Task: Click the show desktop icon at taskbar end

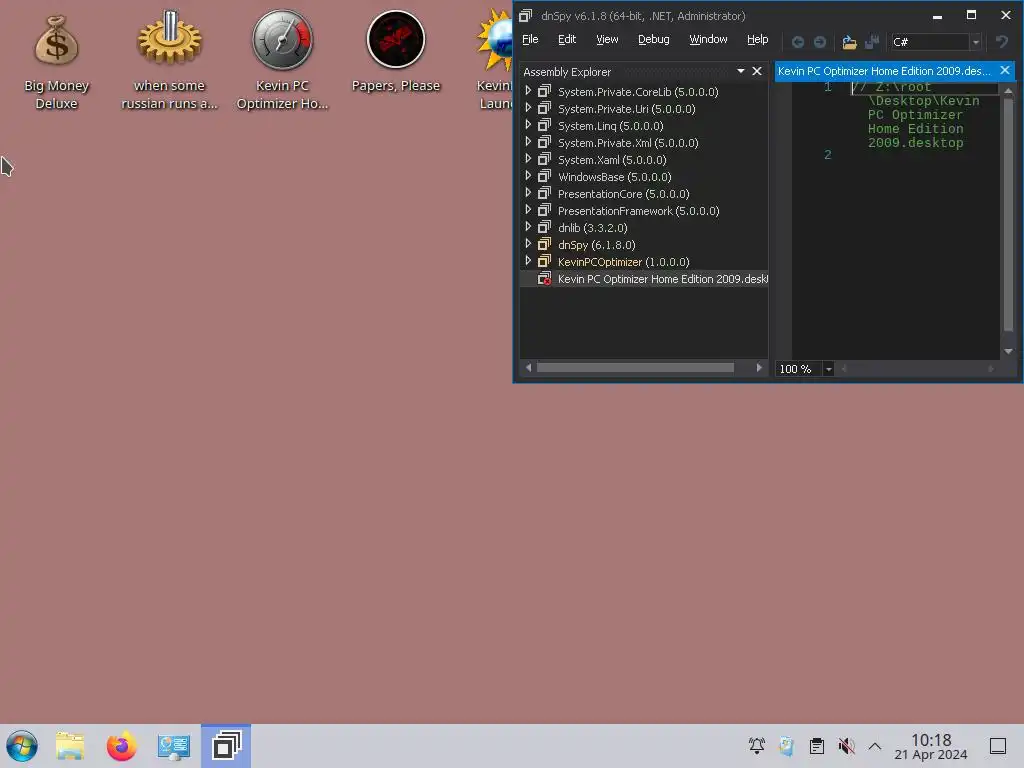Action: (x=998, y=746)
